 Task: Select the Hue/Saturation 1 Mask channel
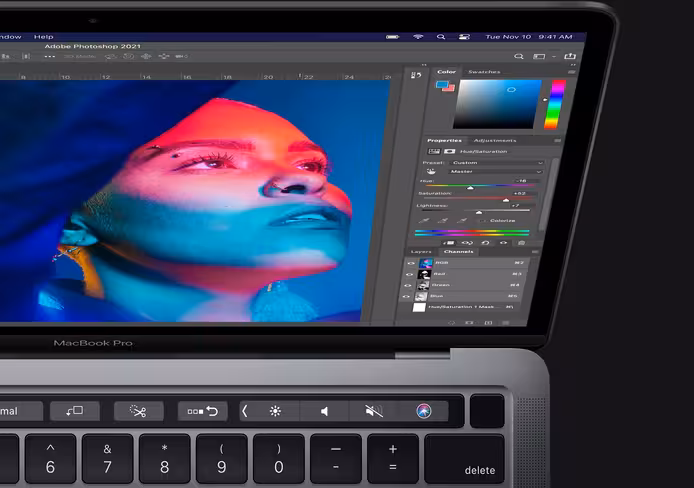click(x=463, y=307)
